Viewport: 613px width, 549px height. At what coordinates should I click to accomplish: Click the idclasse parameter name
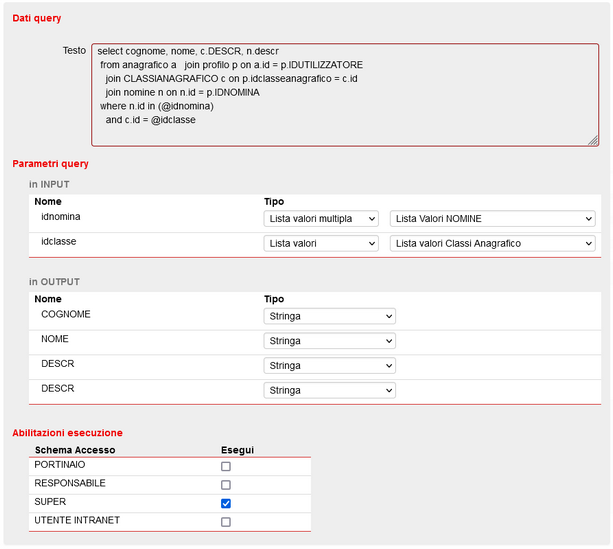59,241
